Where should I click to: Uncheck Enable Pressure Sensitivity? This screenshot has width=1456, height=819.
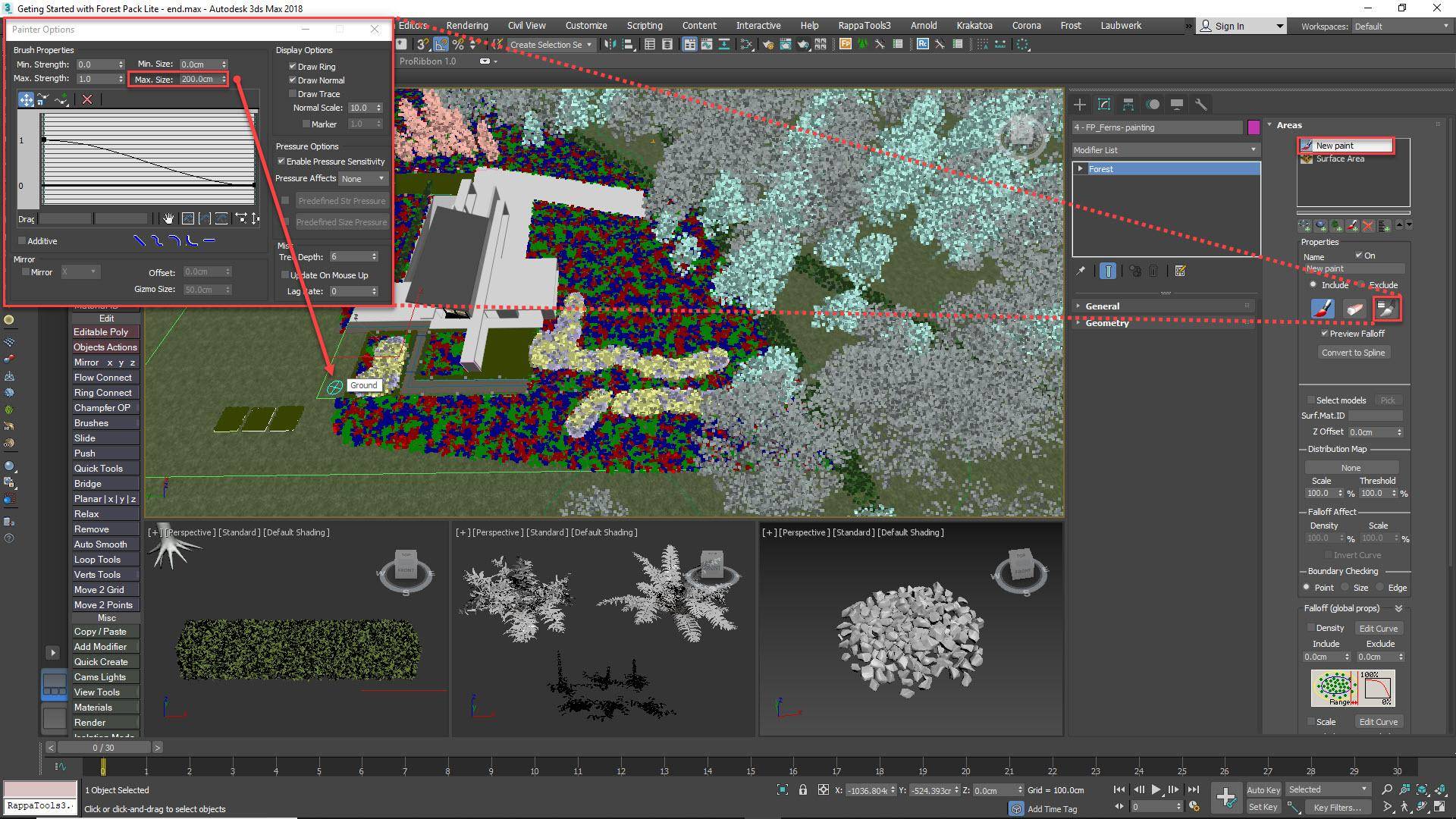tap(282, 161)
